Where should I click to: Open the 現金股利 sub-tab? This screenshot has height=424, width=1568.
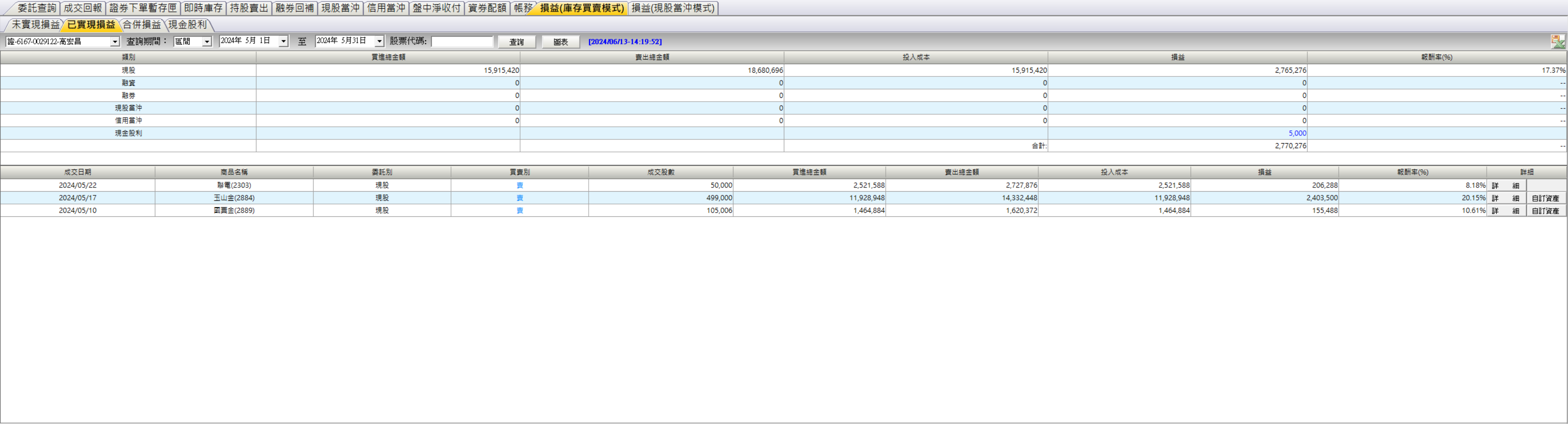[187, 25]
